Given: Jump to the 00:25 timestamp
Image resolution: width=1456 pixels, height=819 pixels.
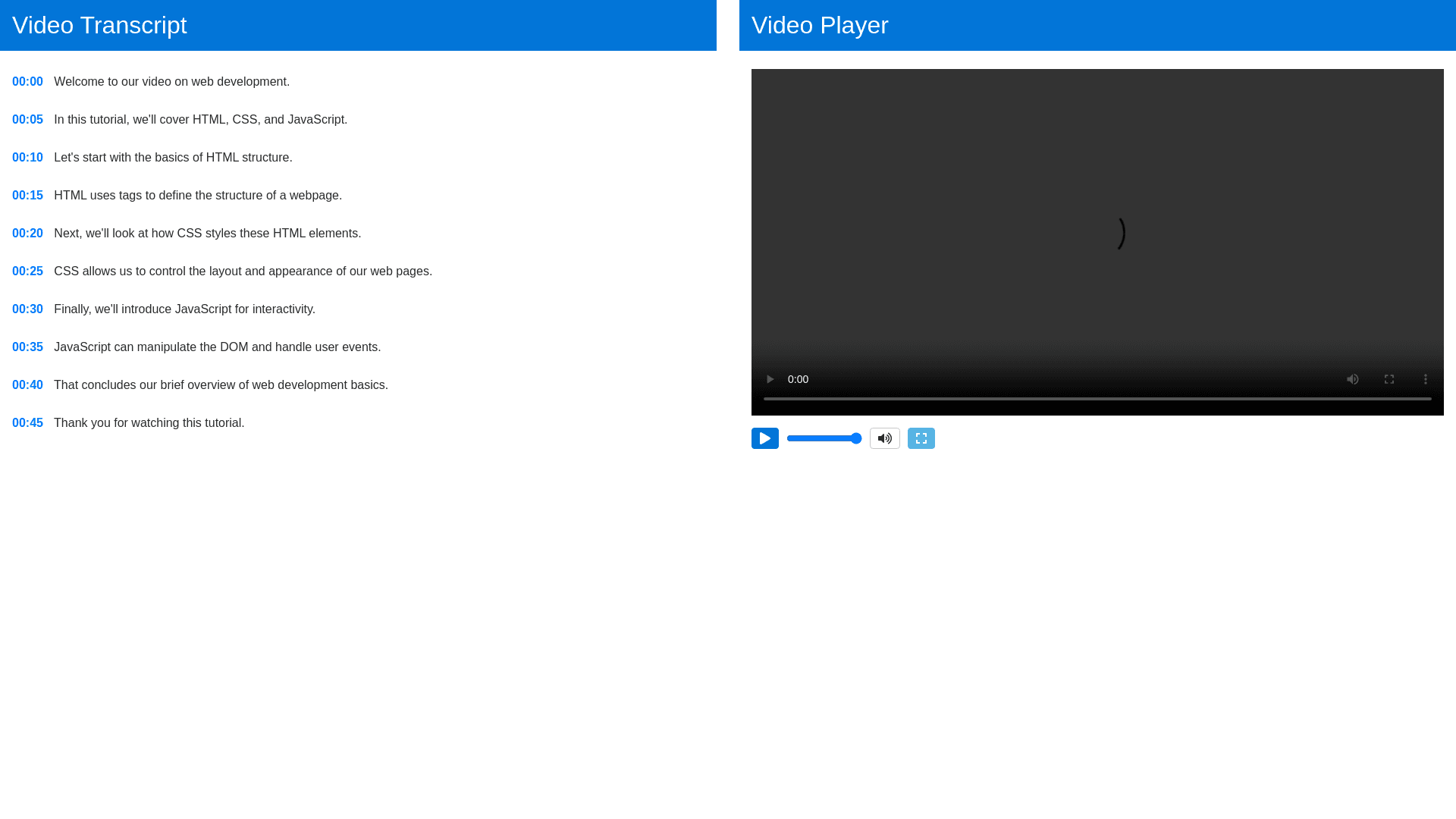Looking at the screenshot, I should point(27,271).
